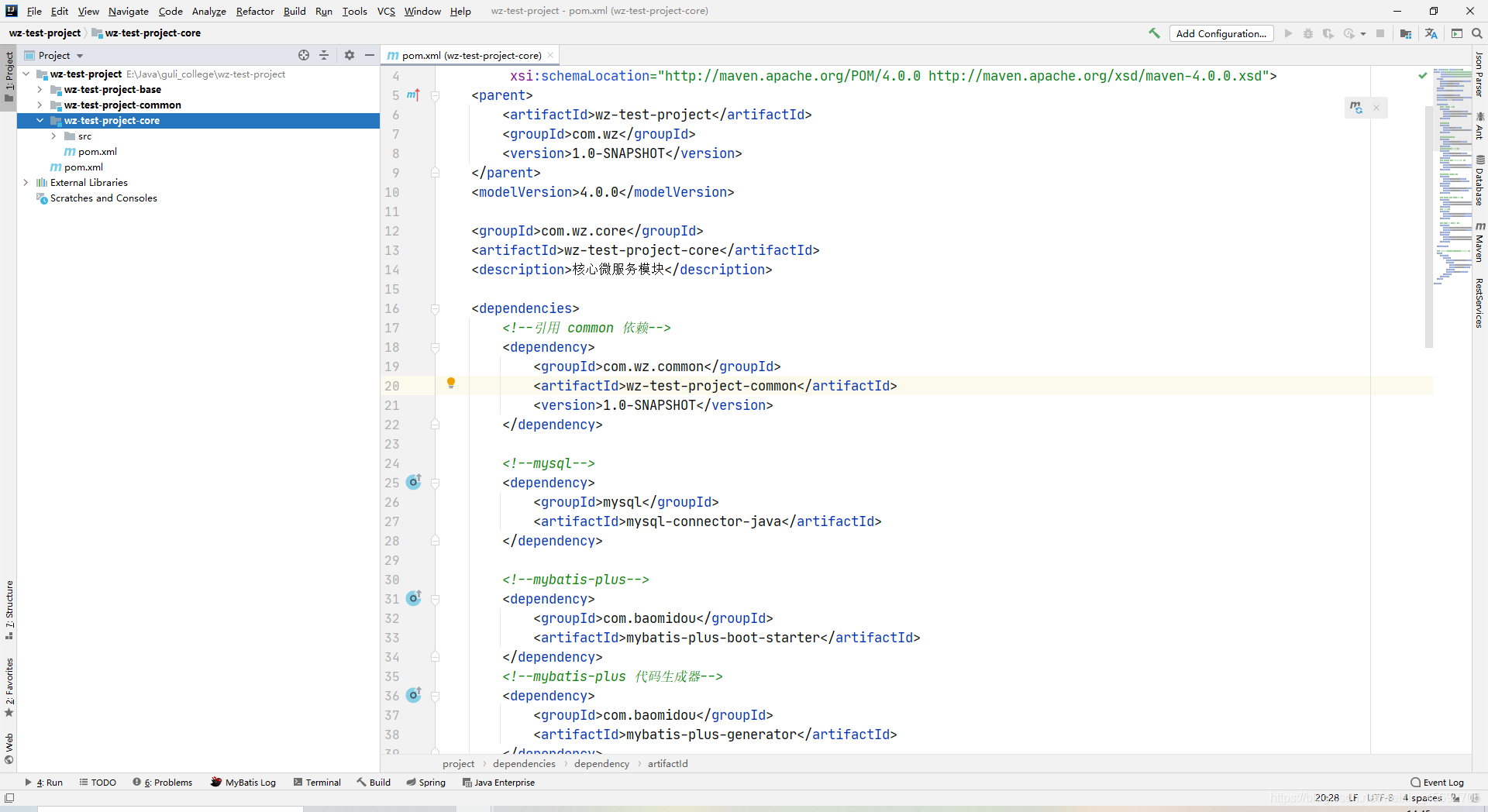Fold the parent tag at line 5
Image resolution: width=1488 pixels, height=812 pixels.
[x=436, y=95]
